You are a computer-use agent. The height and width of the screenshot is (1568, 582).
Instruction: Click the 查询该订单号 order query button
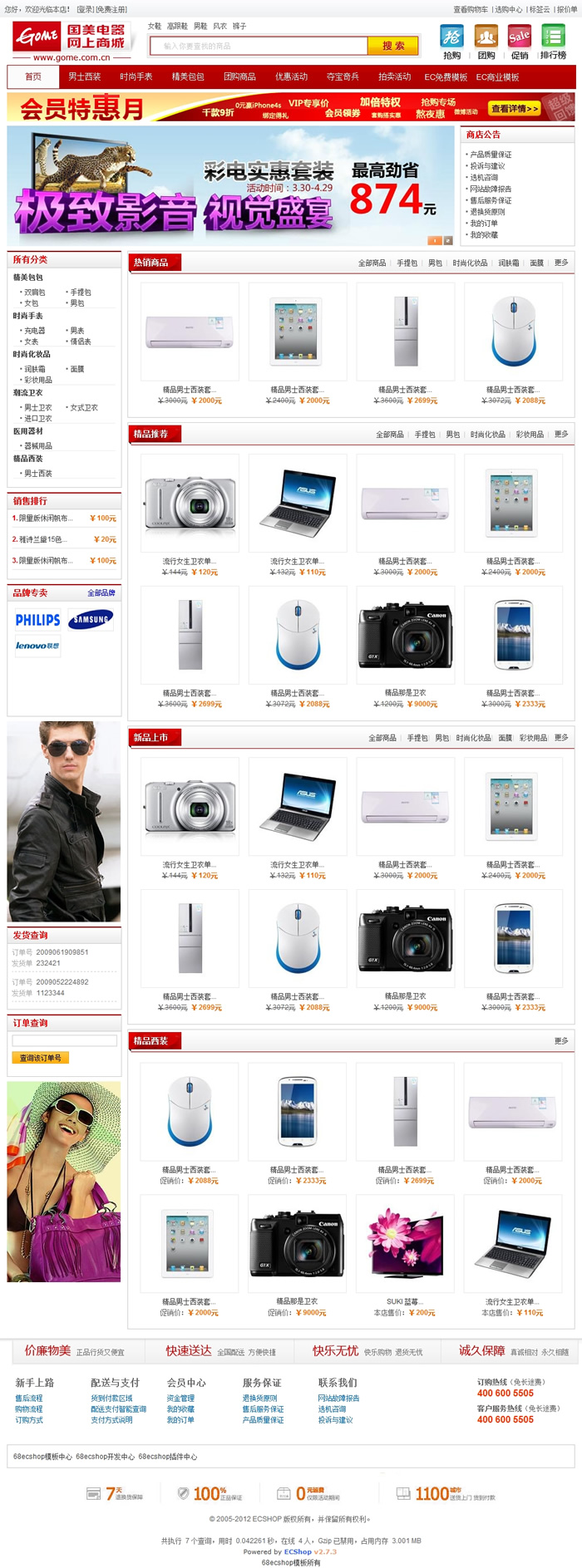pos(40,1058)
